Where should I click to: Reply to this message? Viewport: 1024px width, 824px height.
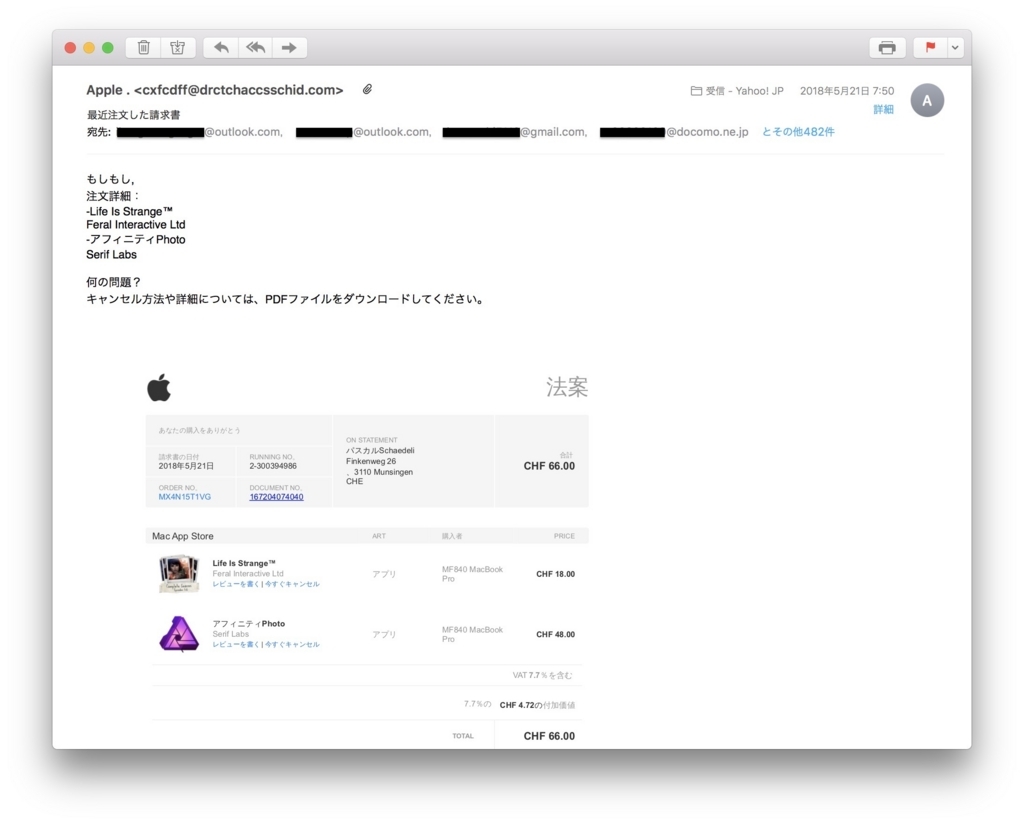pos(221,48)
